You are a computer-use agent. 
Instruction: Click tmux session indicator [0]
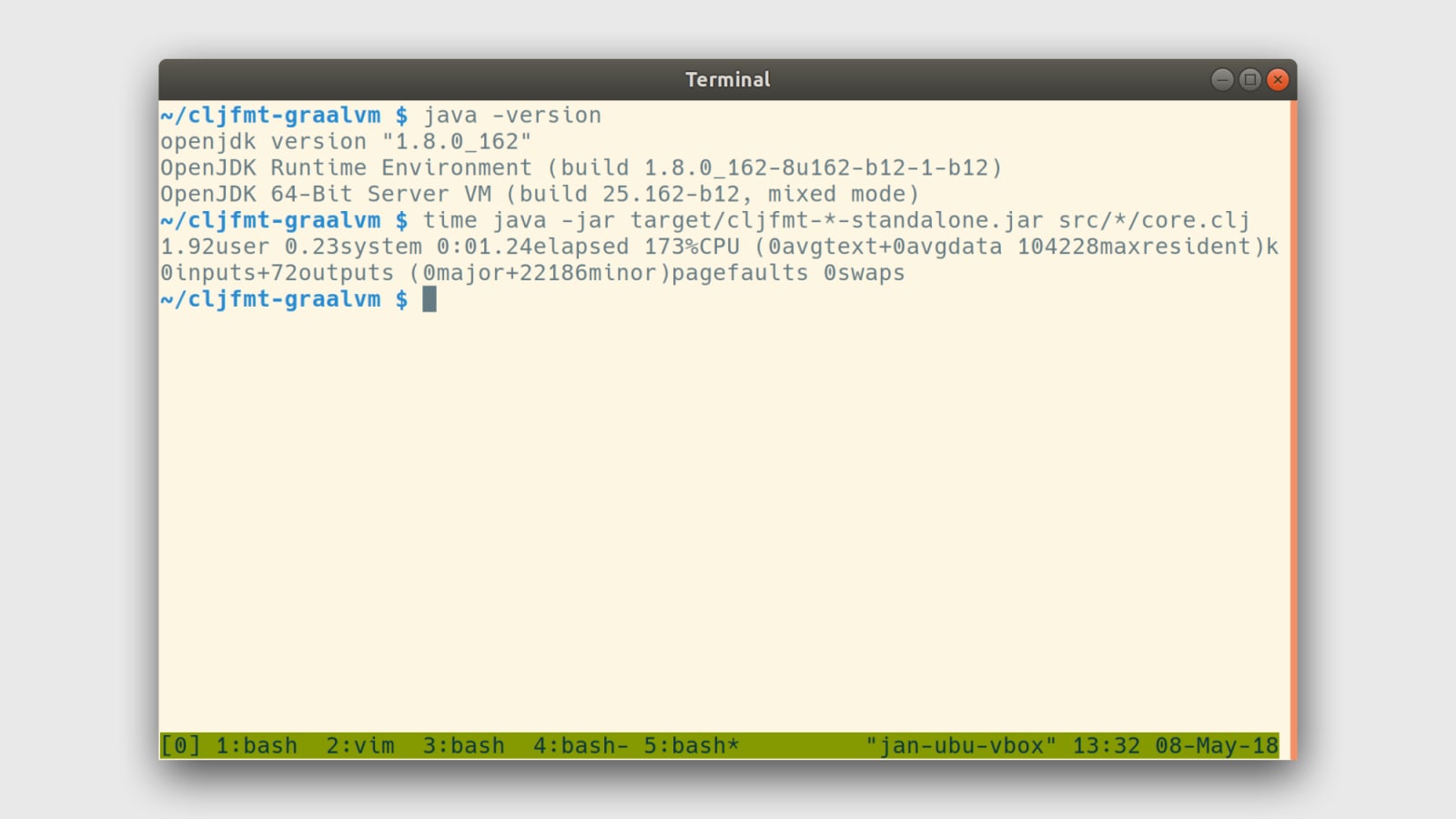180,745
